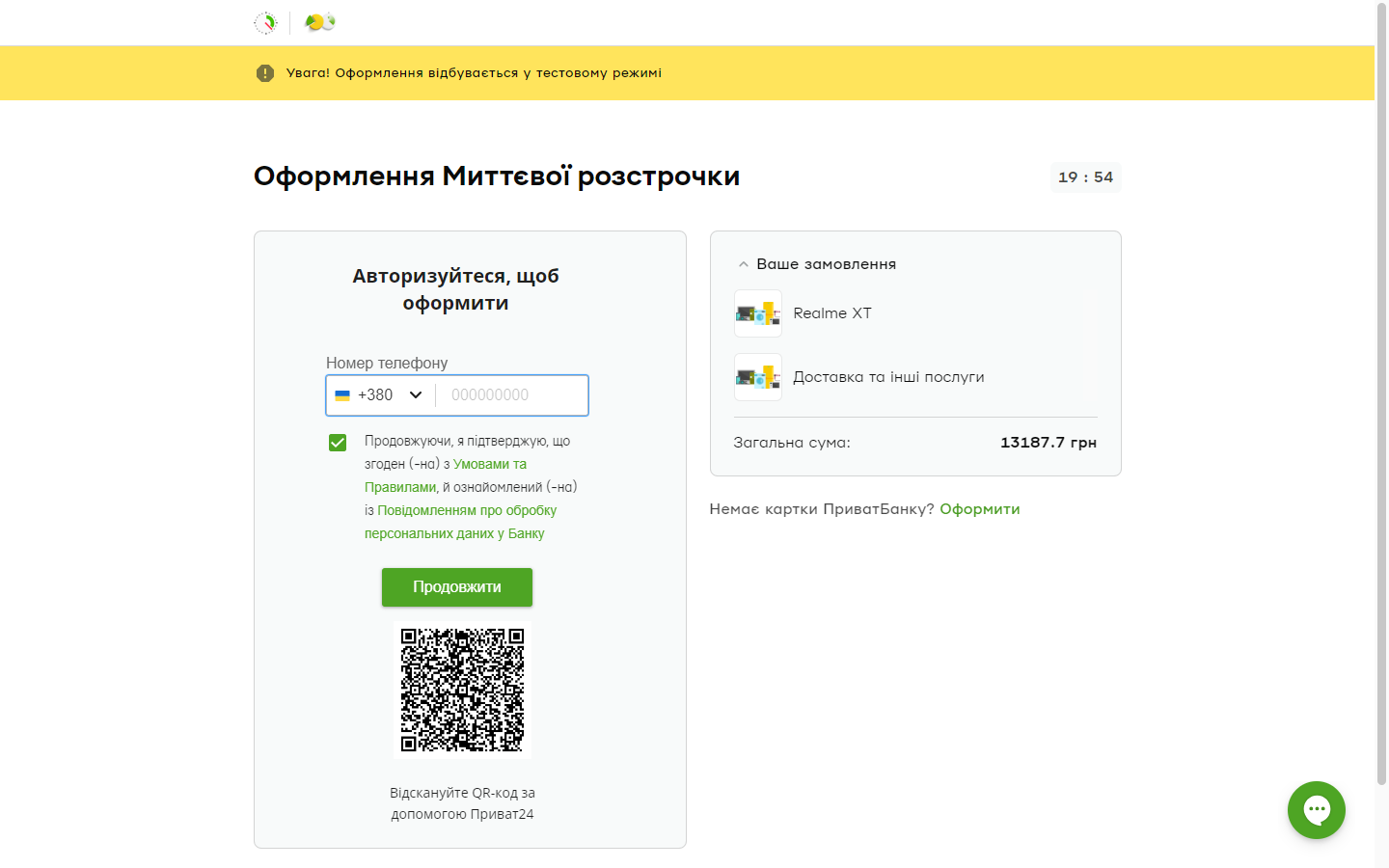Screen dimensions: 1389x868
Task: Click the "Загальна сума:" label
Action: pyautogui.click(x=792, y=443)
